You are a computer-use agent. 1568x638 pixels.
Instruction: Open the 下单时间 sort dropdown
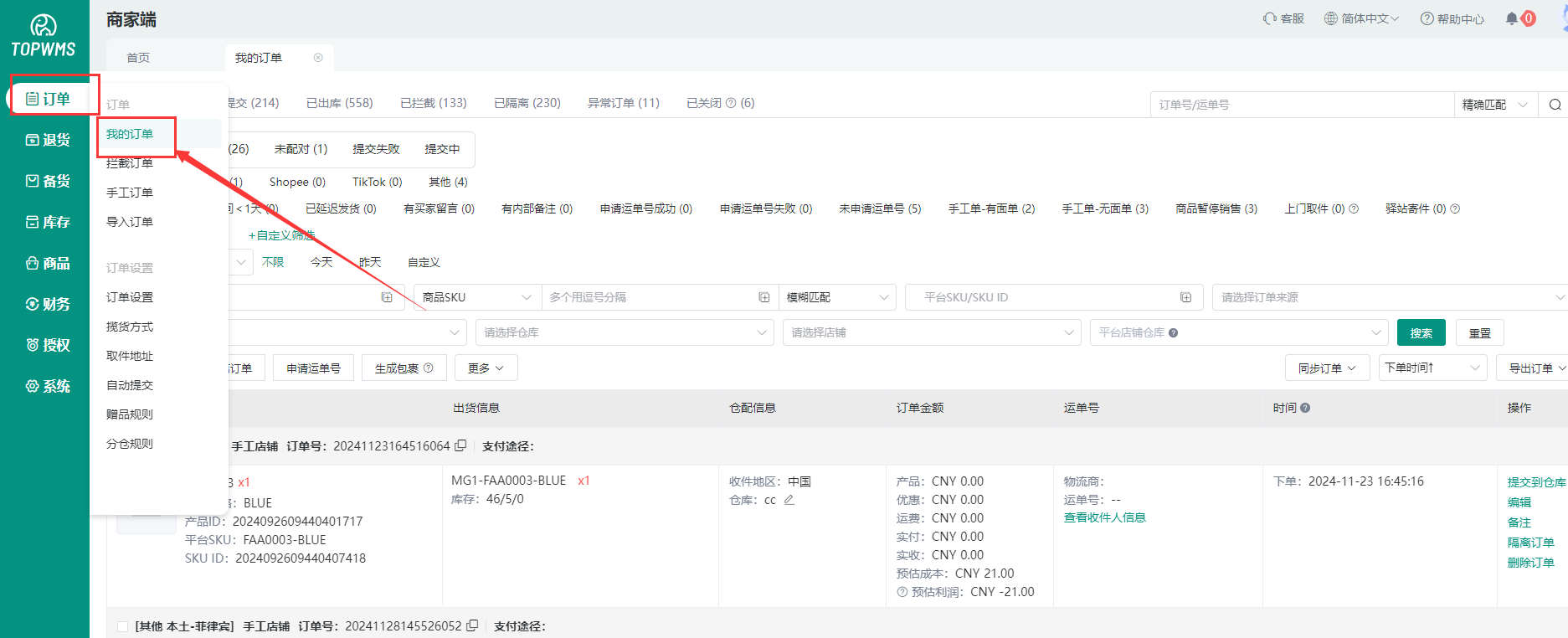coord(1432,368)
